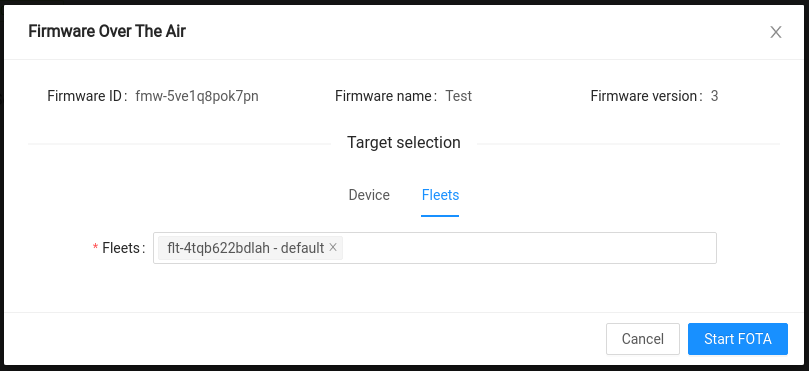
Task: Click the firmware ID value fmw-5ve1q8pok7pn
Action: click(197, 96)
